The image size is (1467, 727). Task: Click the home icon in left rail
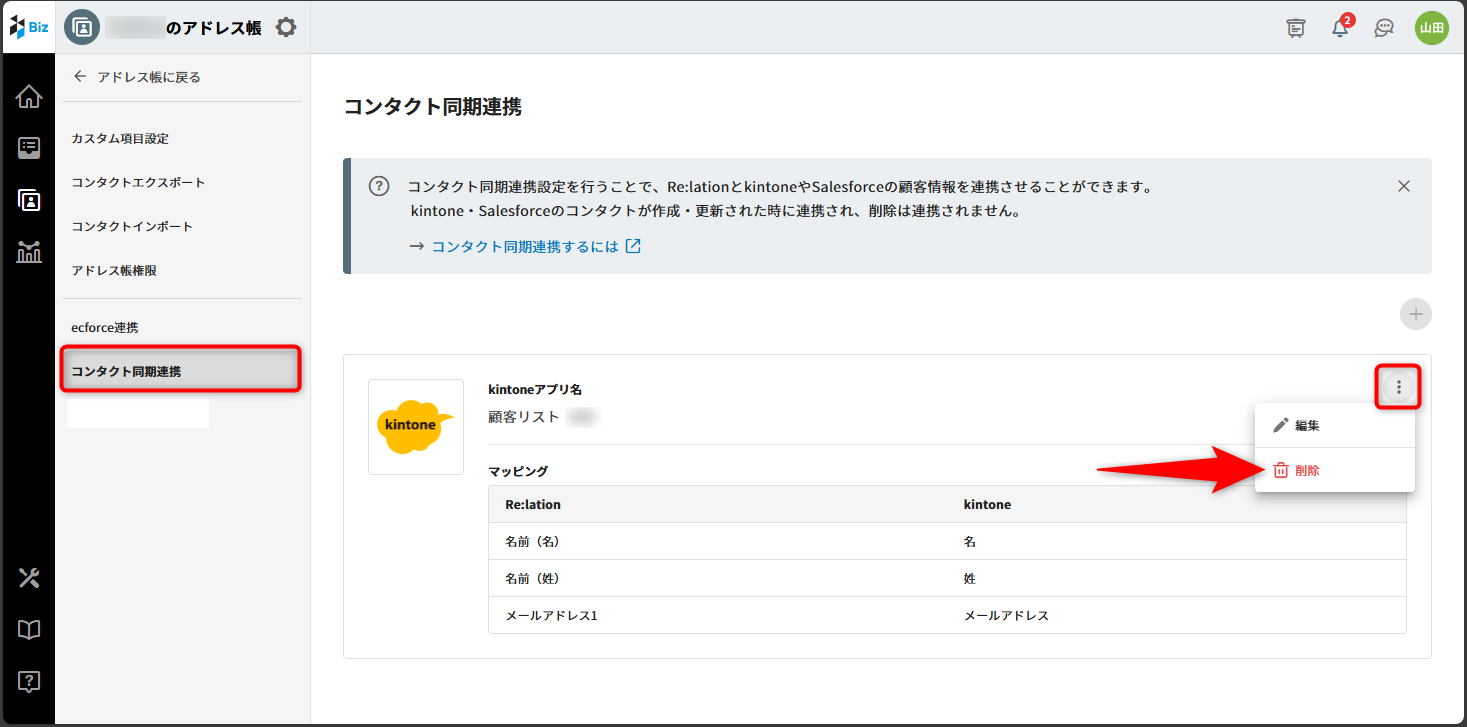point(29,97)
